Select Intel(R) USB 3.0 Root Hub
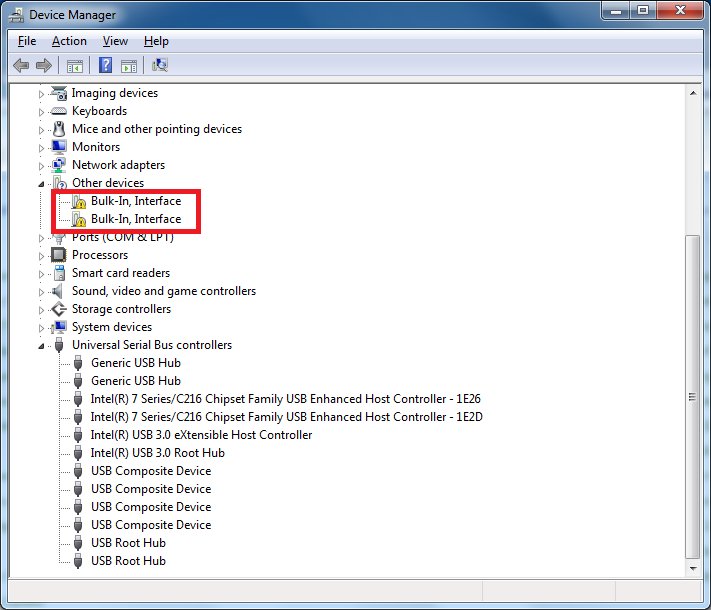Screen dimensions: 711x610 158,453
